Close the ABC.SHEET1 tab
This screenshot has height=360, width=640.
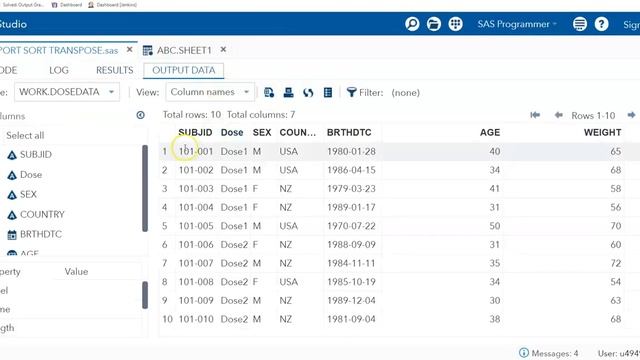click(223, 49)
